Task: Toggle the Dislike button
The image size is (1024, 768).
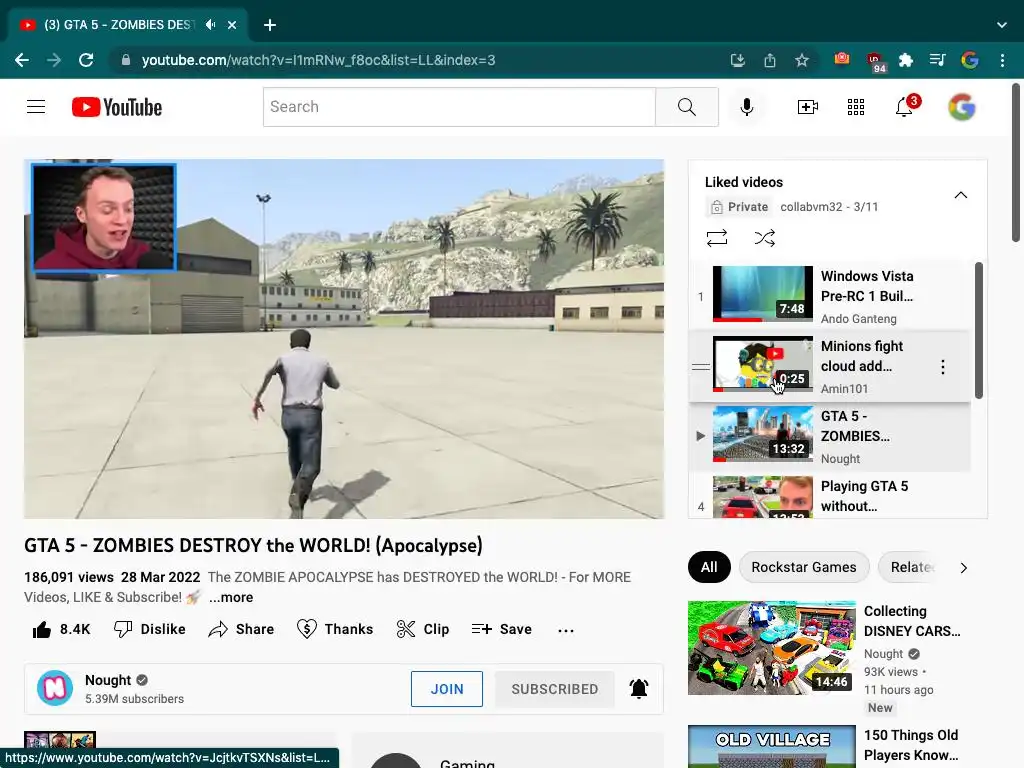Action: coord(150,630)
